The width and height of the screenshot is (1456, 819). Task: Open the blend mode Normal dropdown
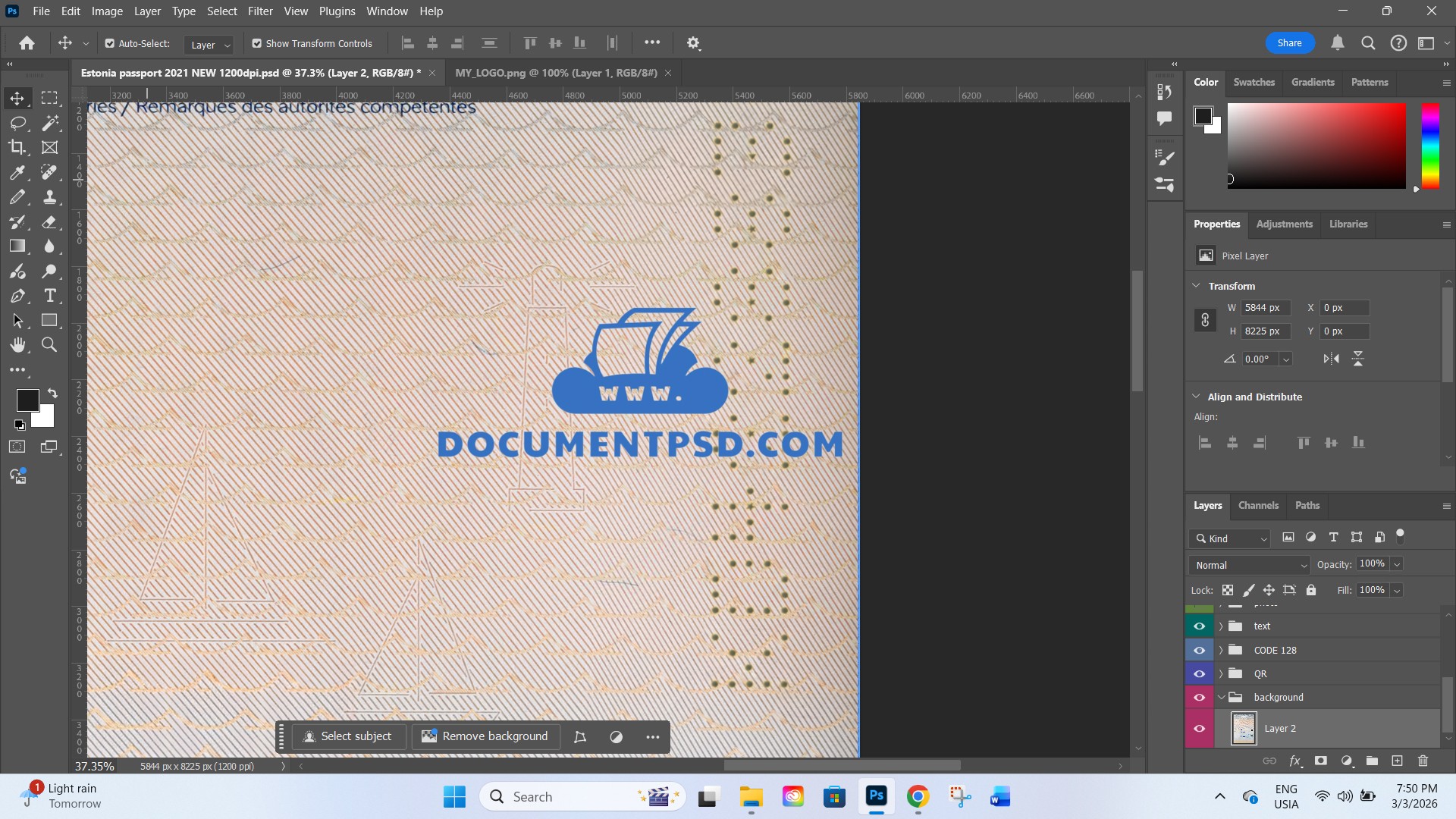(1249, 565)
